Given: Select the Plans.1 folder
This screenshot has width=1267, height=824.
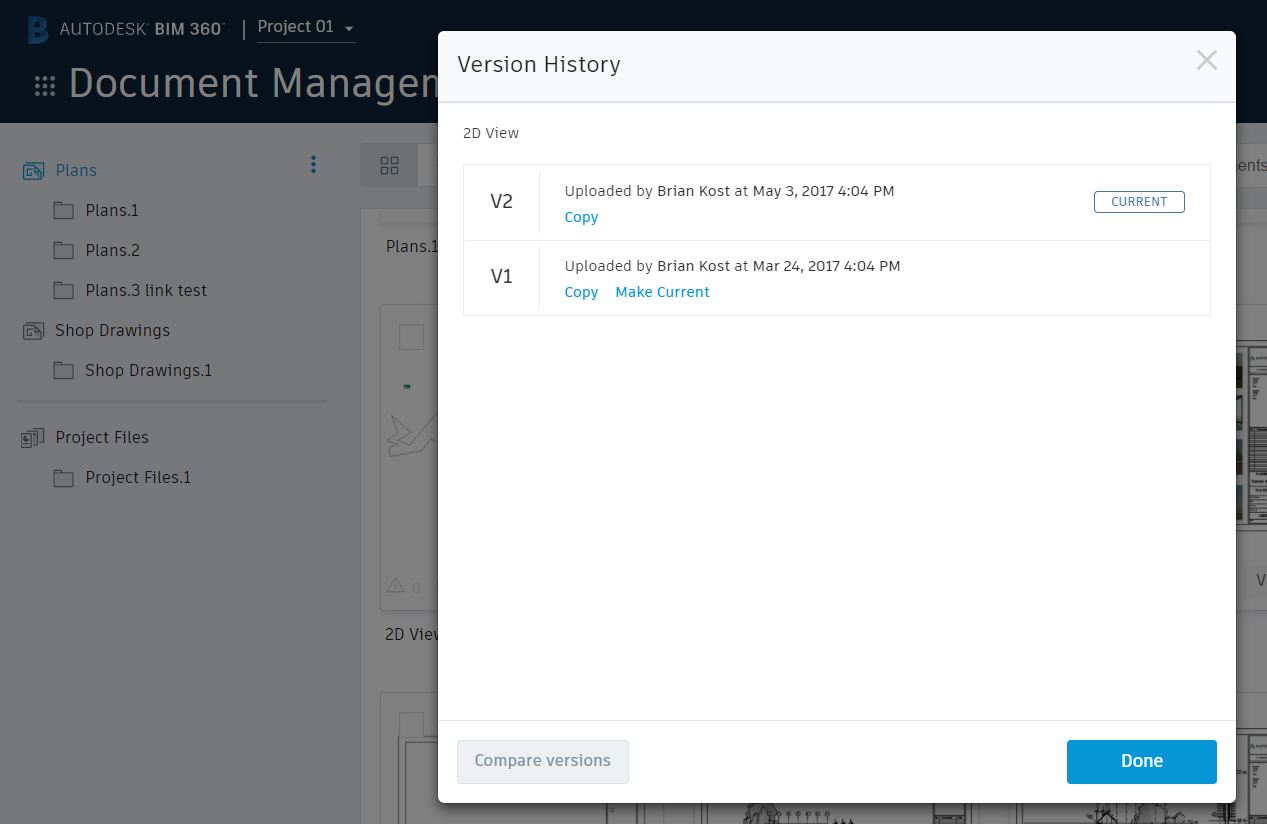Looking at the screenshot, I should point(112,210).
